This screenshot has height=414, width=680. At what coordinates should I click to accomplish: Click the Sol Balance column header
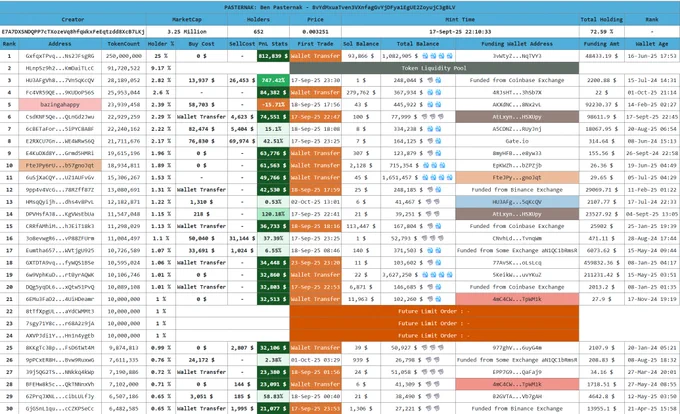click(361, 44)
